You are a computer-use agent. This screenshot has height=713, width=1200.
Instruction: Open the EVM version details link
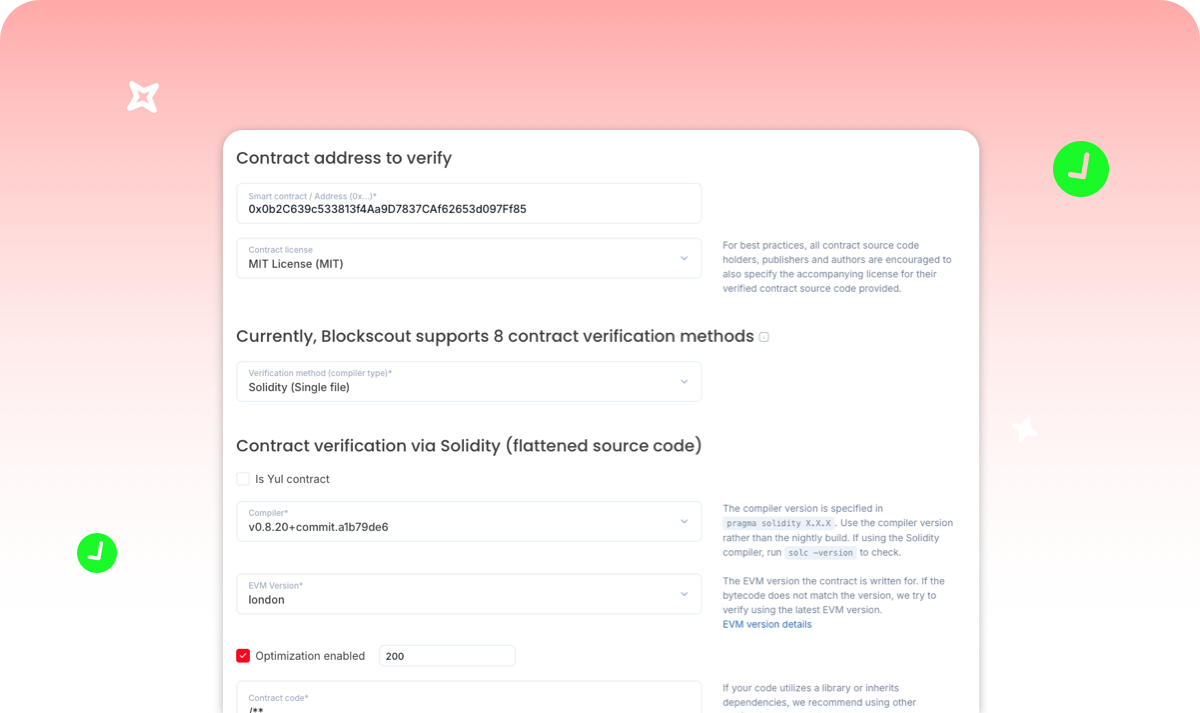pyautogui.click(x=767, y=625)
